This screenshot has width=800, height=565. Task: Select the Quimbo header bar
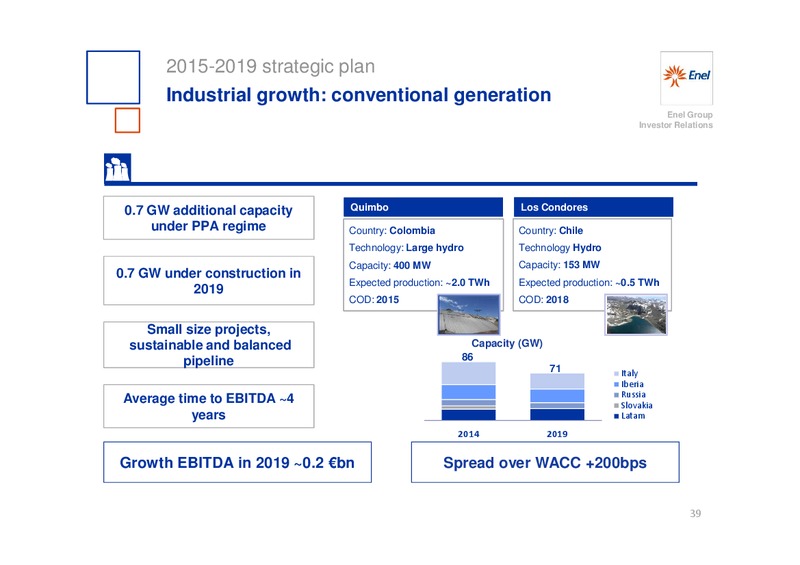[423, 207]
